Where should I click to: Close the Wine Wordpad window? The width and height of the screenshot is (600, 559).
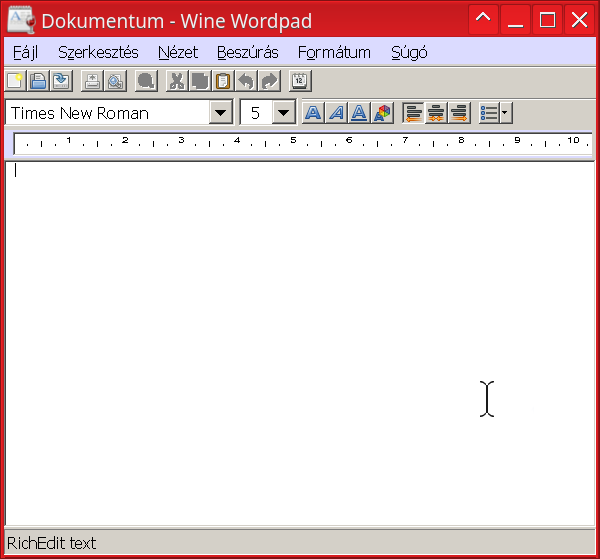click(579, 20)
